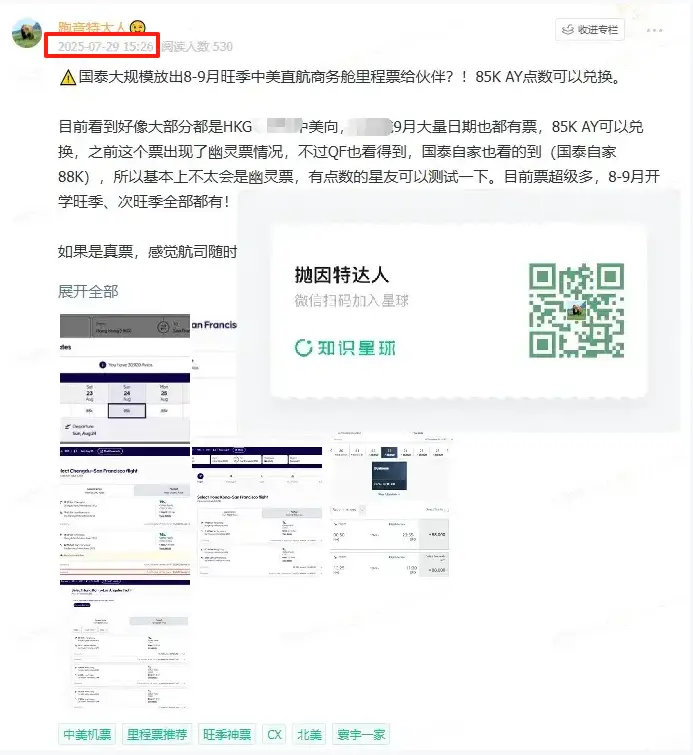
Task: Open the bottom flight list screenshot thumbnail
Action: [125, 644]
